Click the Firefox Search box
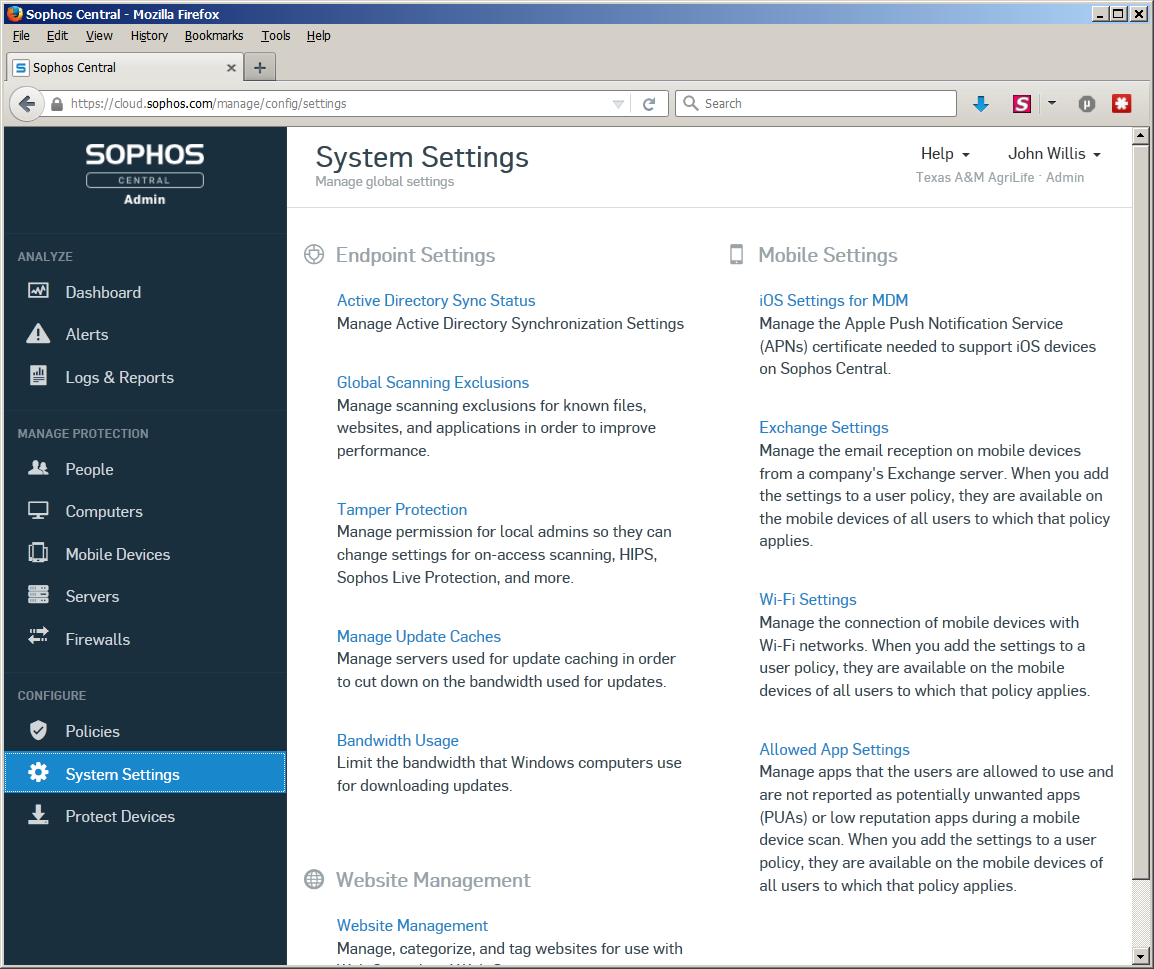 [x=816, y=104]
